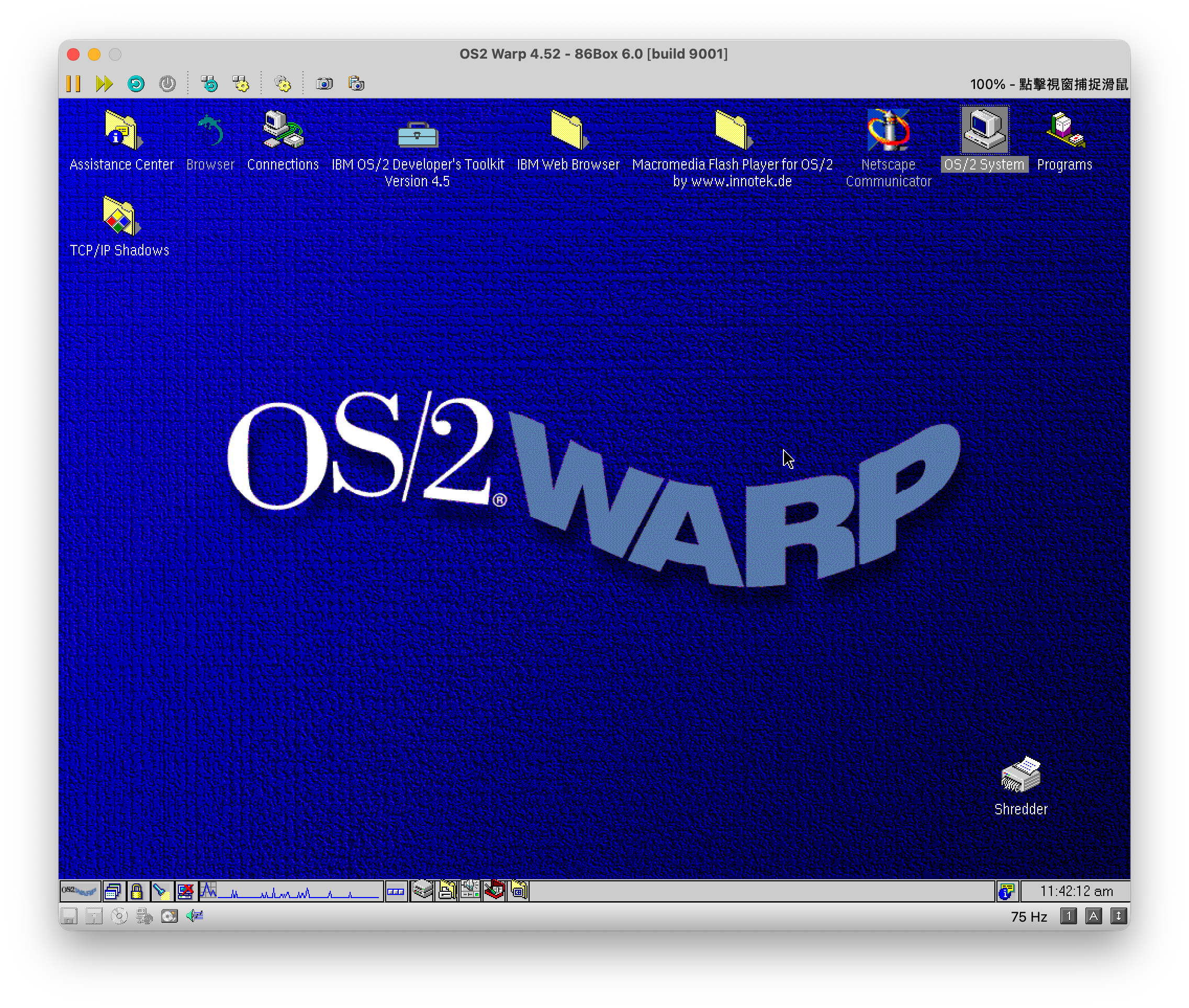
Task: Open 86Box settings via double-gear icon
Action: (282, 84)
